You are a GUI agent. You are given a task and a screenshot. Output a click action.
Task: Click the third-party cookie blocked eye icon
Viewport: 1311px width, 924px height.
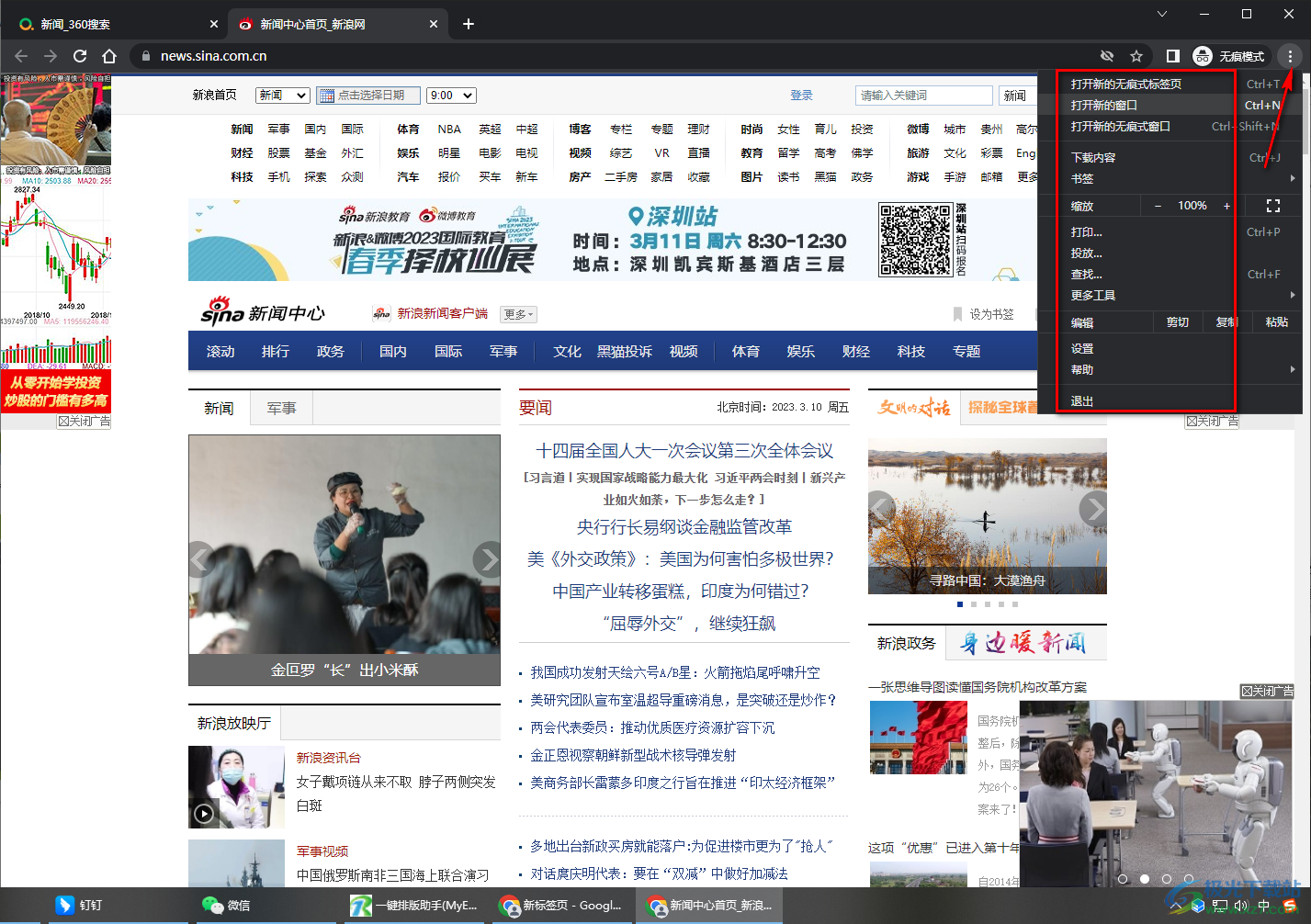point(1107,56)
